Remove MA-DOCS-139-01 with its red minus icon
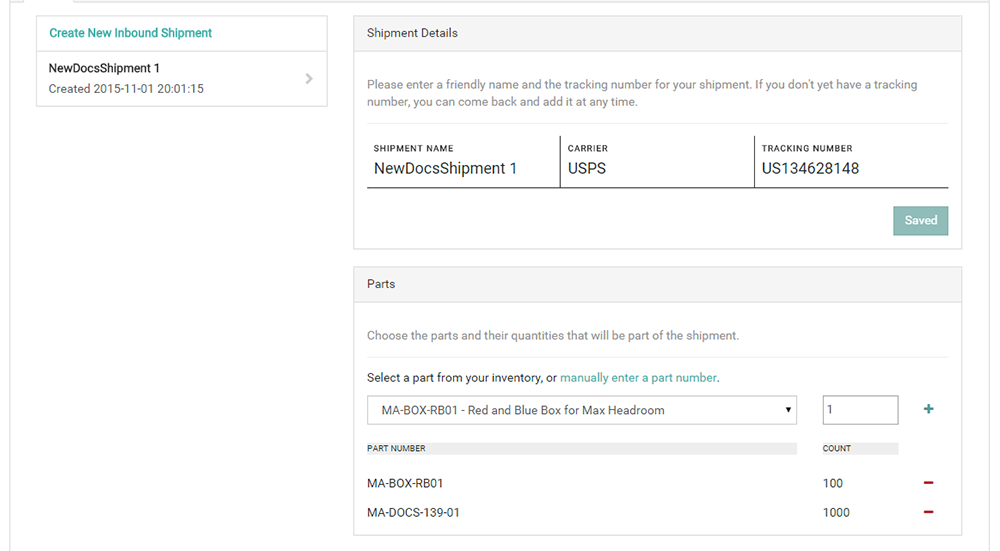Image resolution: width=1000 pixels, height=551 pixels. [x=928, y=512]
